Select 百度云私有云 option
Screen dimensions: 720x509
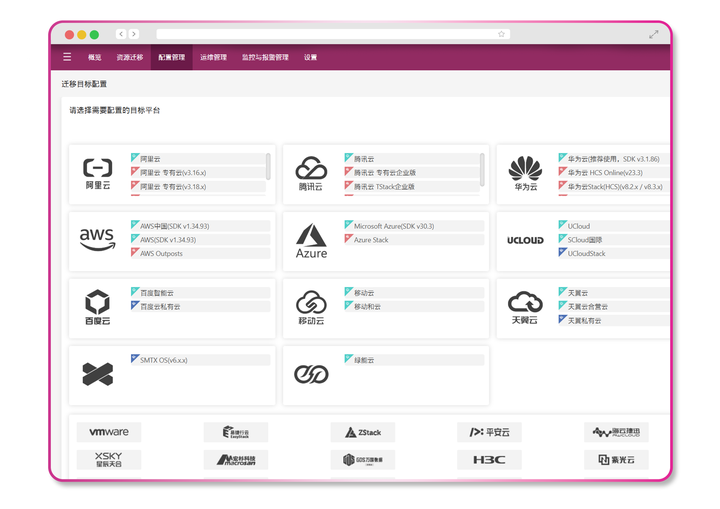200,306
